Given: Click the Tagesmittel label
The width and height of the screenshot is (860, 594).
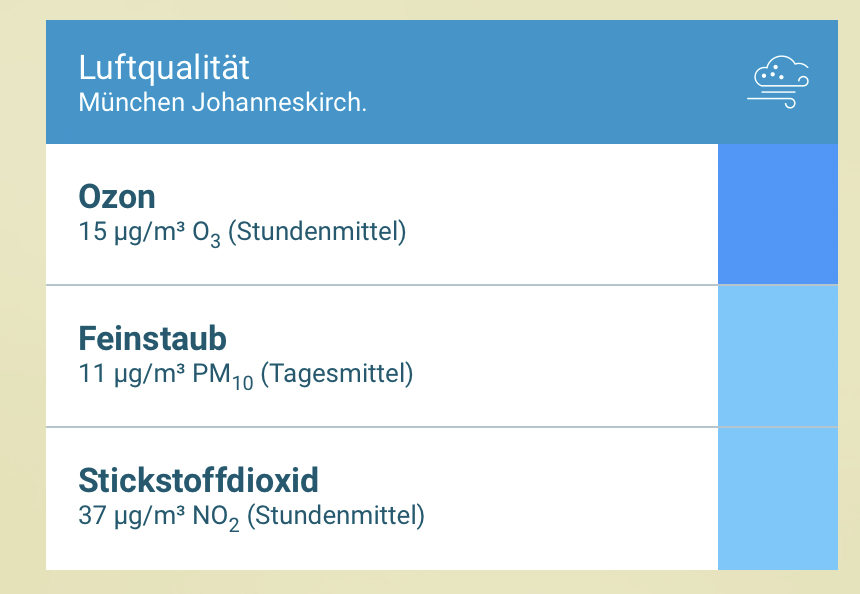Looking at the screenshot, I should [337, 375].
